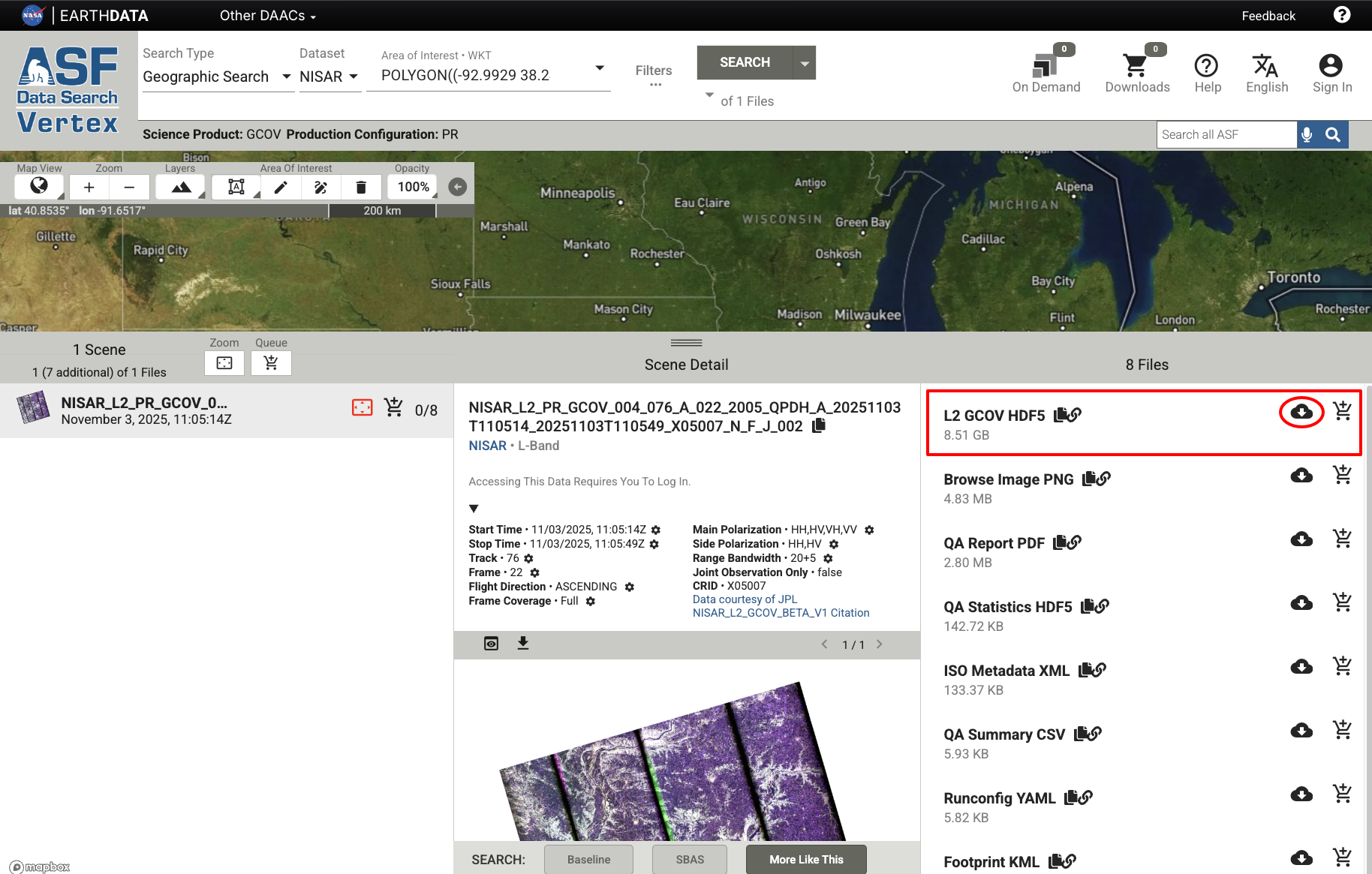Viewport: 1372px width, 874px height.
Task: Expand the SEARCH button options arrow
Action: click(805, 63)
